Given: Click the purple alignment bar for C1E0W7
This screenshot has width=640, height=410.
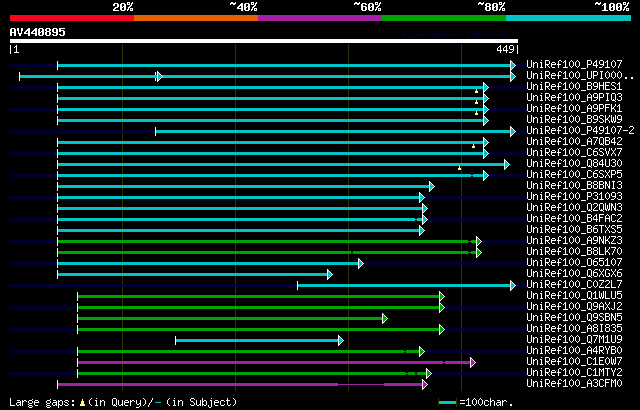Looking at the screenshot, I should pos(276,362).
